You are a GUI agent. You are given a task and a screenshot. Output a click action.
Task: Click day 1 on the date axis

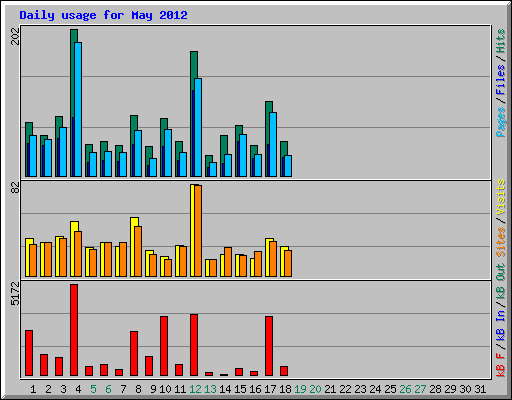33,389
